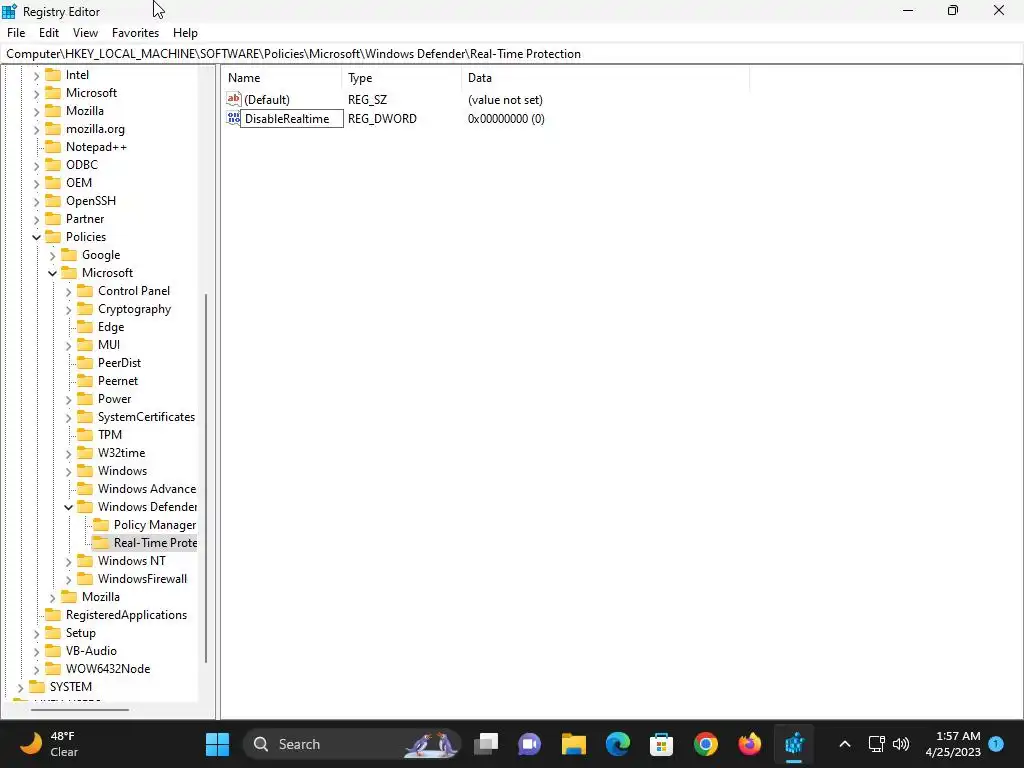The height and width of the screenshot is (768, 1024).
Task: Open the Favorites menu
Action: [135, 33]
